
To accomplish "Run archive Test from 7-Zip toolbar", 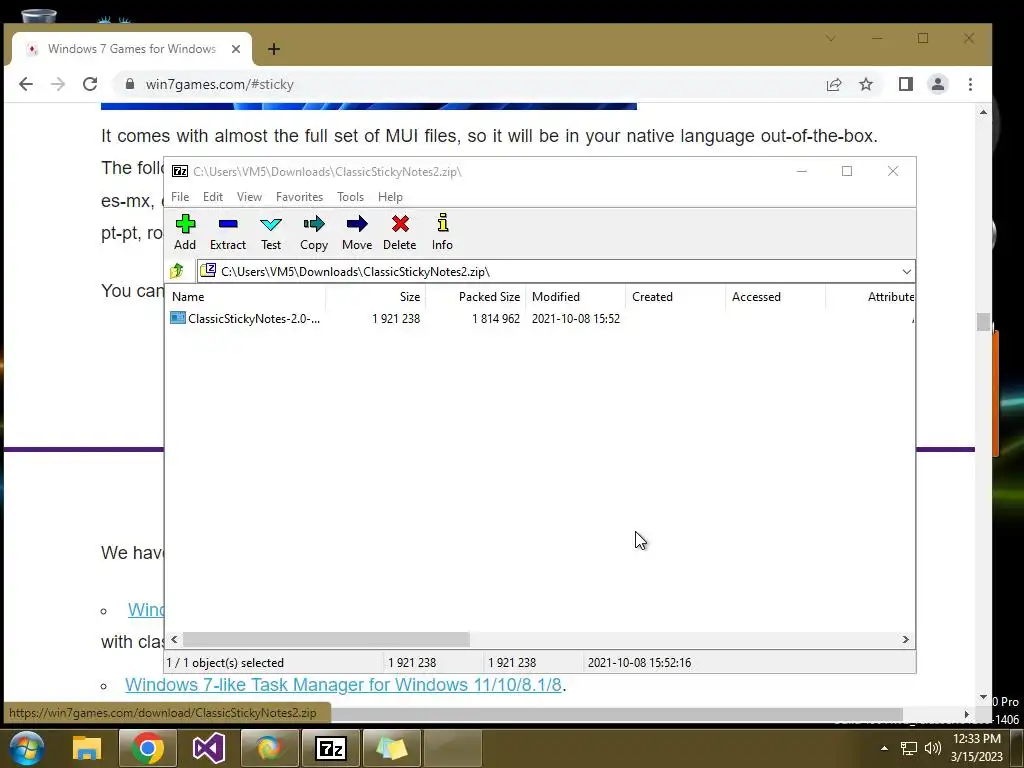I will pos(270,232).
